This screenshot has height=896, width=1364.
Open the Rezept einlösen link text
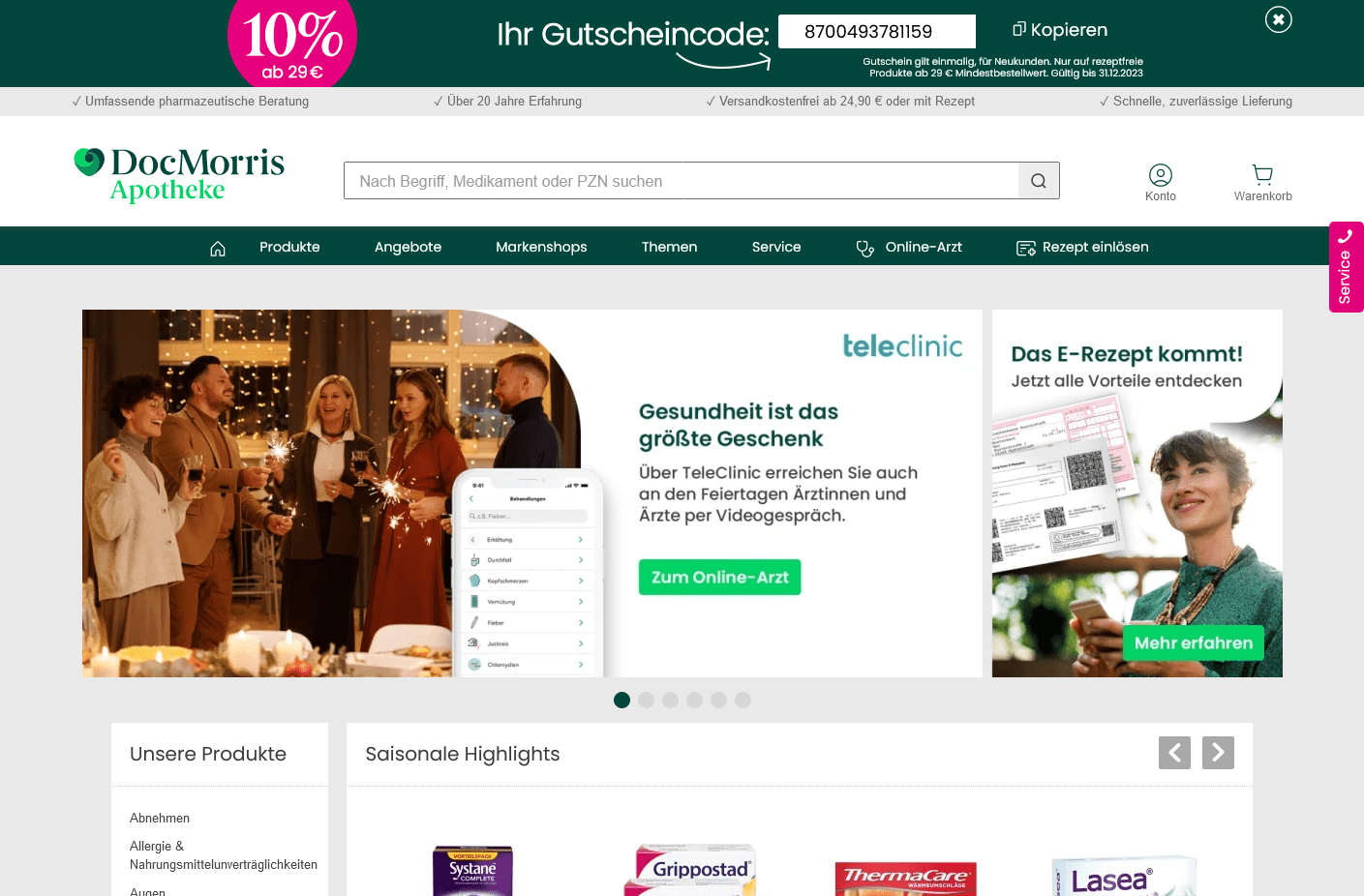coord(1096,247)
